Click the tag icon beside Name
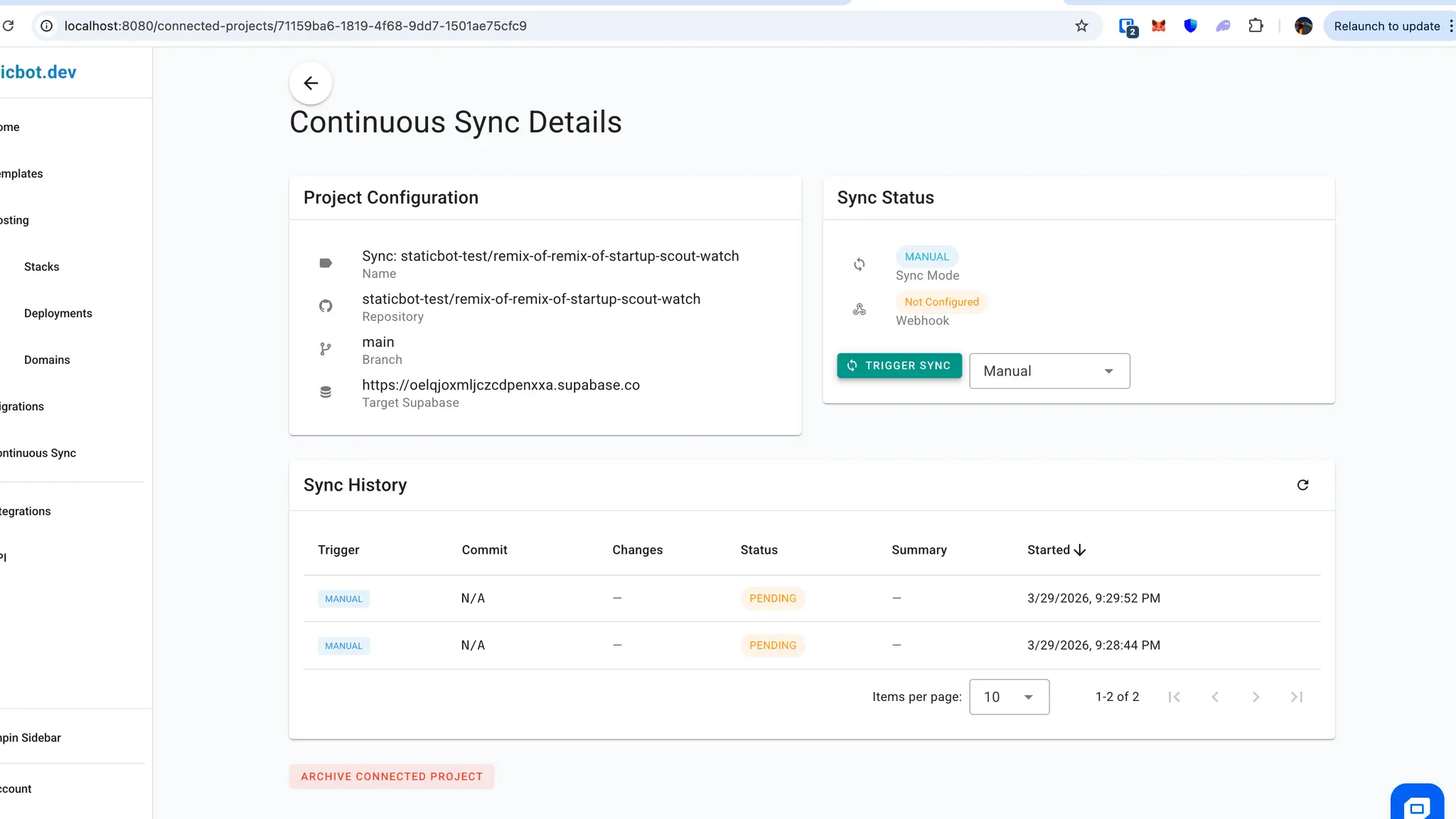The image size is (1456, 819). coord(326,263)
